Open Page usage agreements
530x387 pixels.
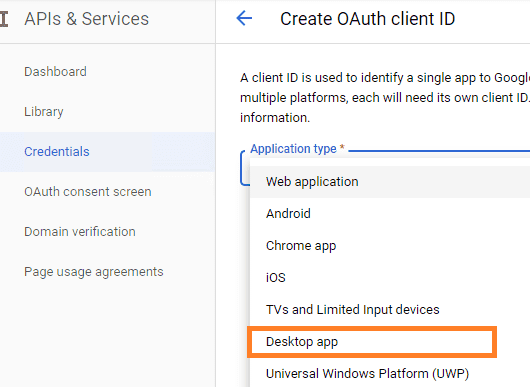point(94,272)
